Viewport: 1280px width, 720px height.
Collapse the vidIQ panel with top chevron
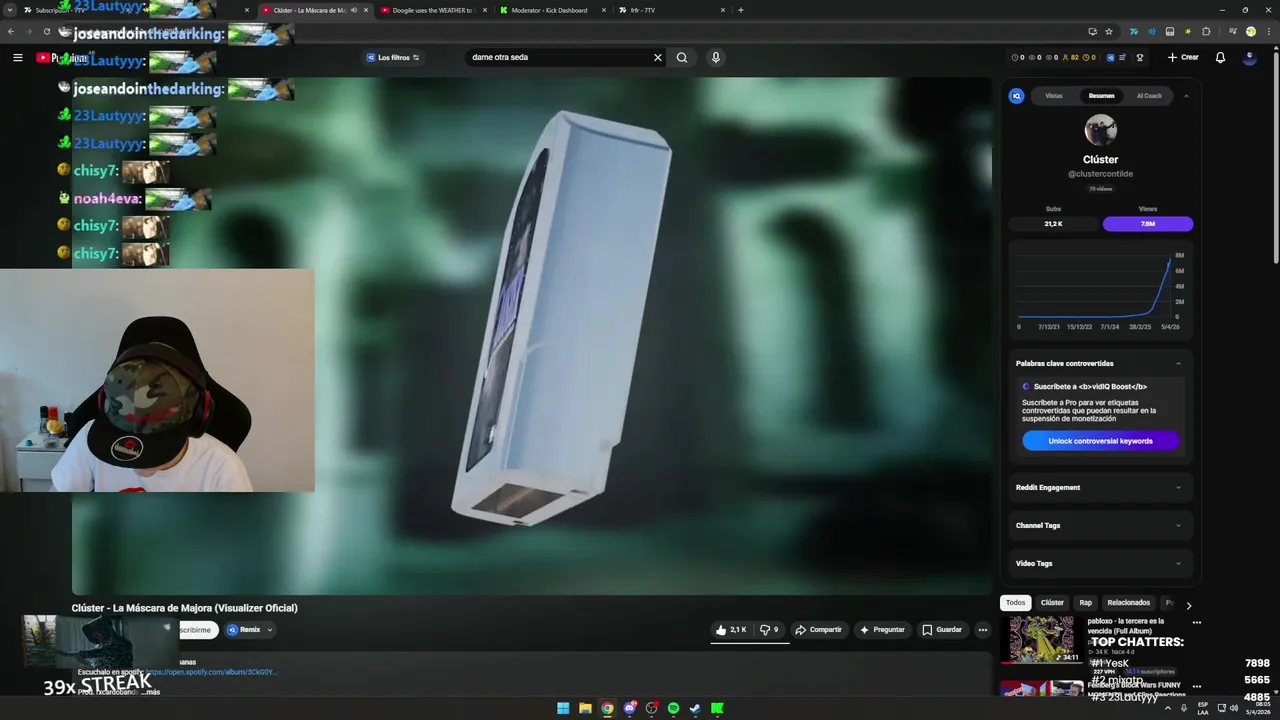[x=1186, y=96]
